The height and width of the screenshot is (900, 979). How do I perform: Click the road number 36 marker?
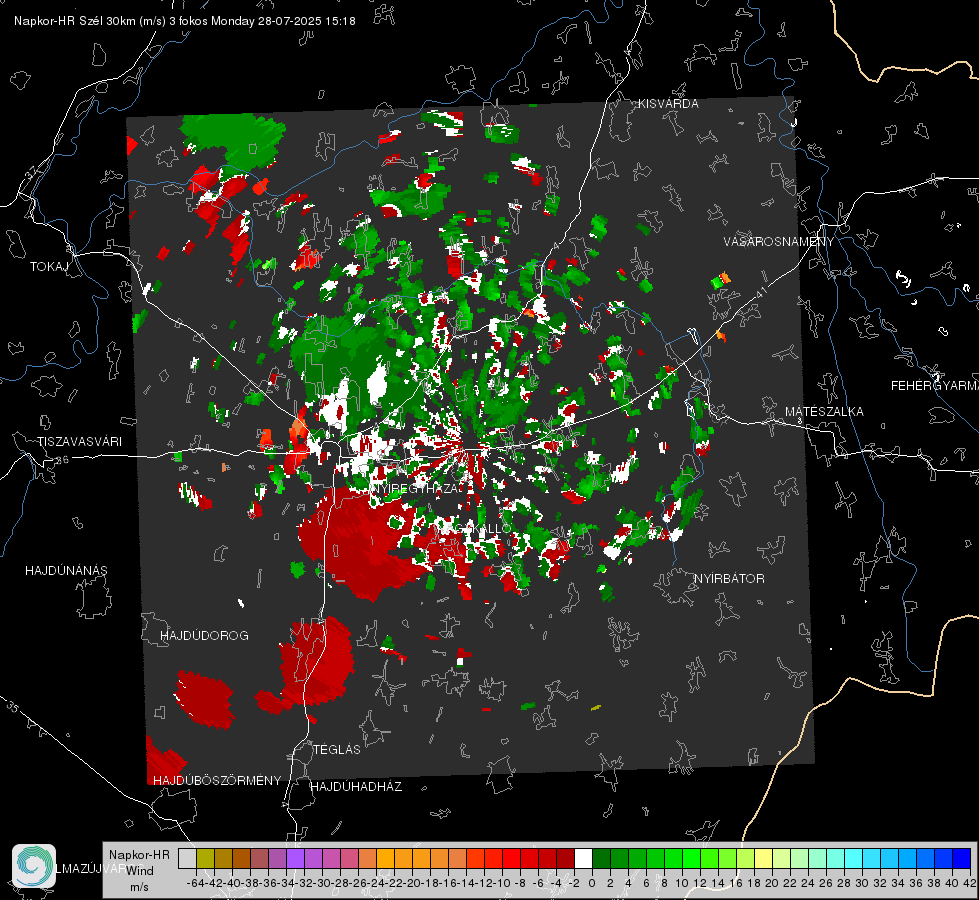[62, 460]
